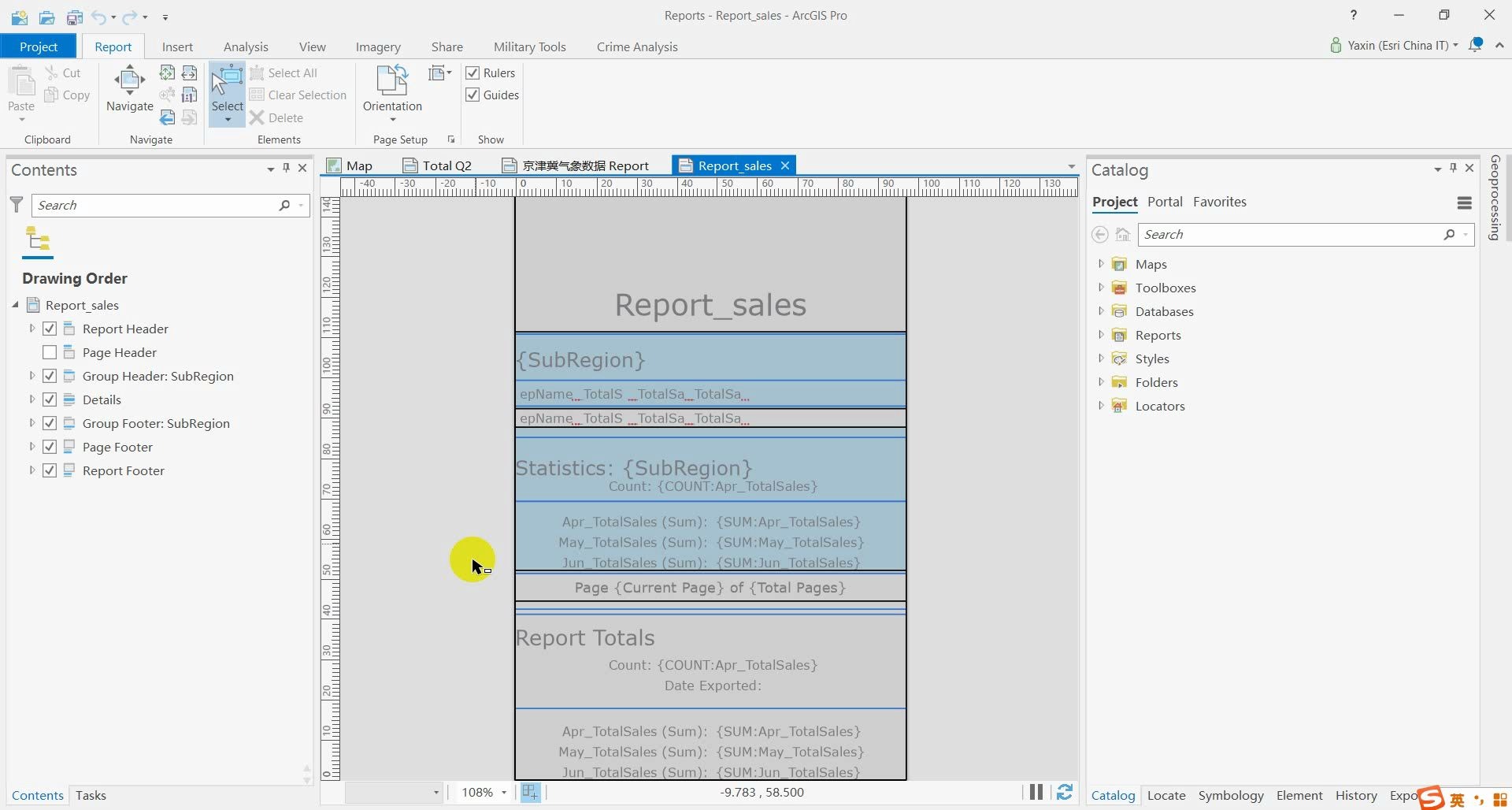Click the notifications bell icon
Image resolution: width=1512 pixels, height=810 pixels.
click(x=1476, y=45)
